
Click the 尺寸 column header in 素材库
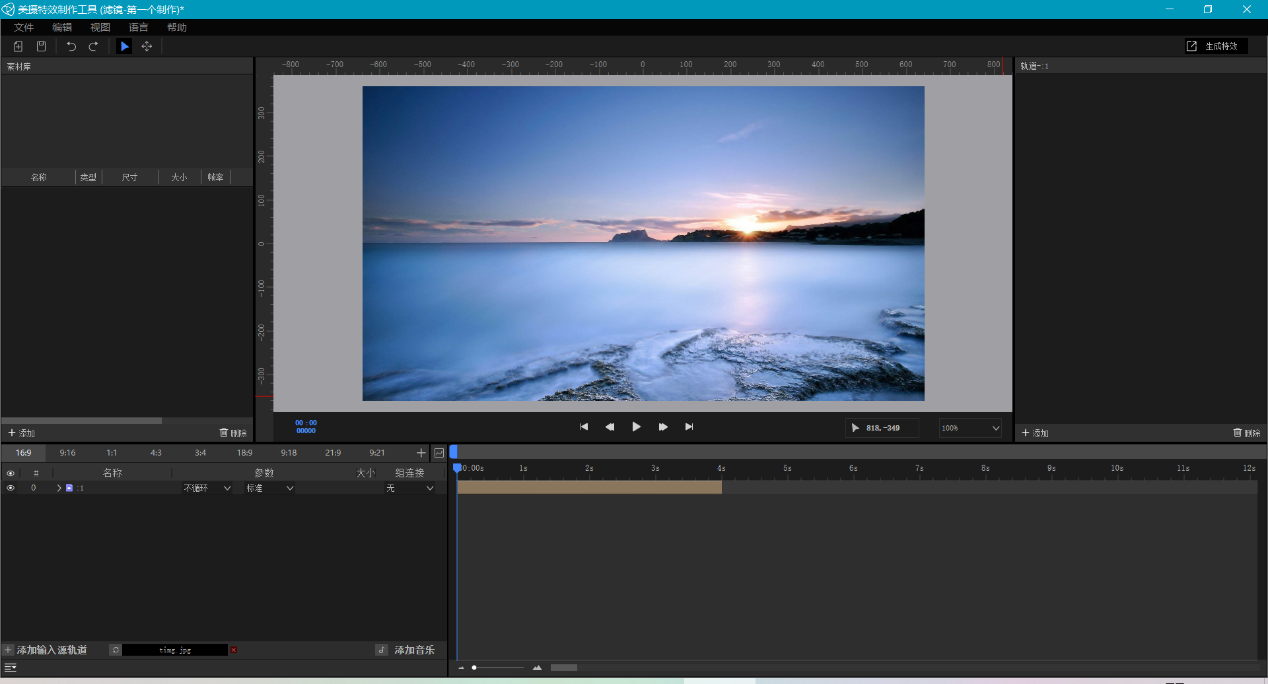pos(130,177)
